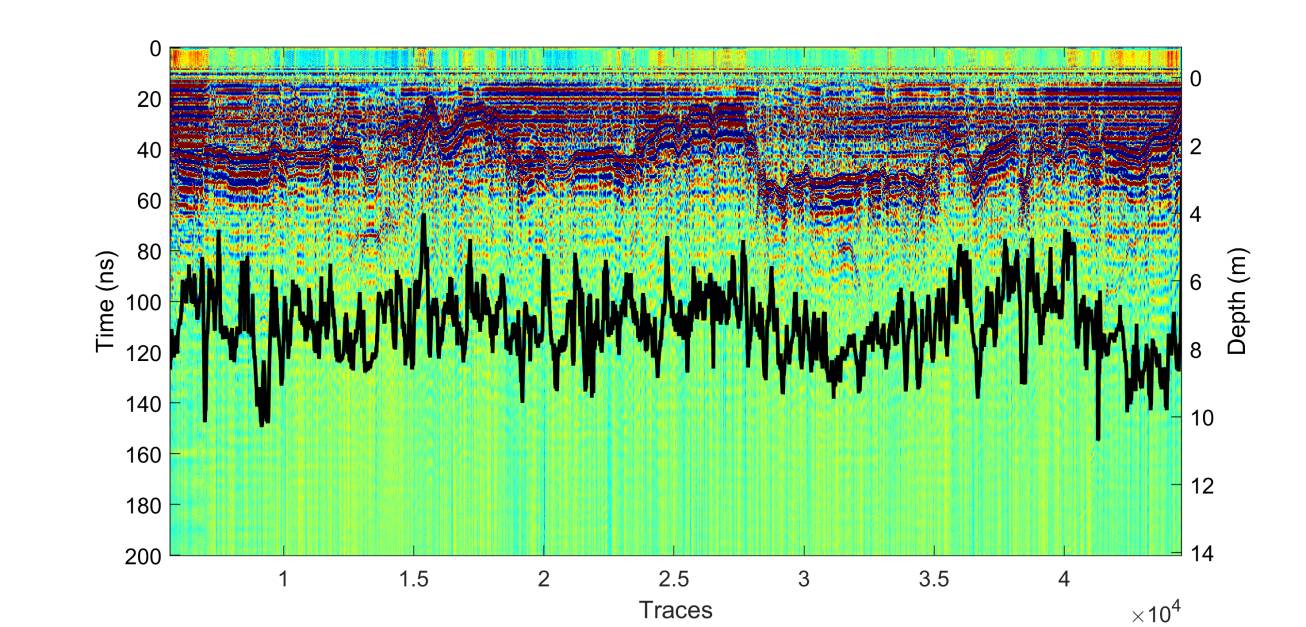
Task: Pick the 2.5 tick on Traces axis
Action: [x=674, y=579]
